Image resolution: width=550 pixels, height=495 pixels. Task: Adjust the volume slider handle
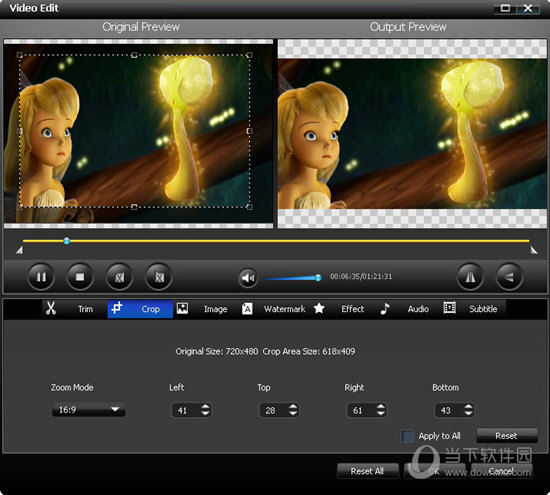pos(318,278)
